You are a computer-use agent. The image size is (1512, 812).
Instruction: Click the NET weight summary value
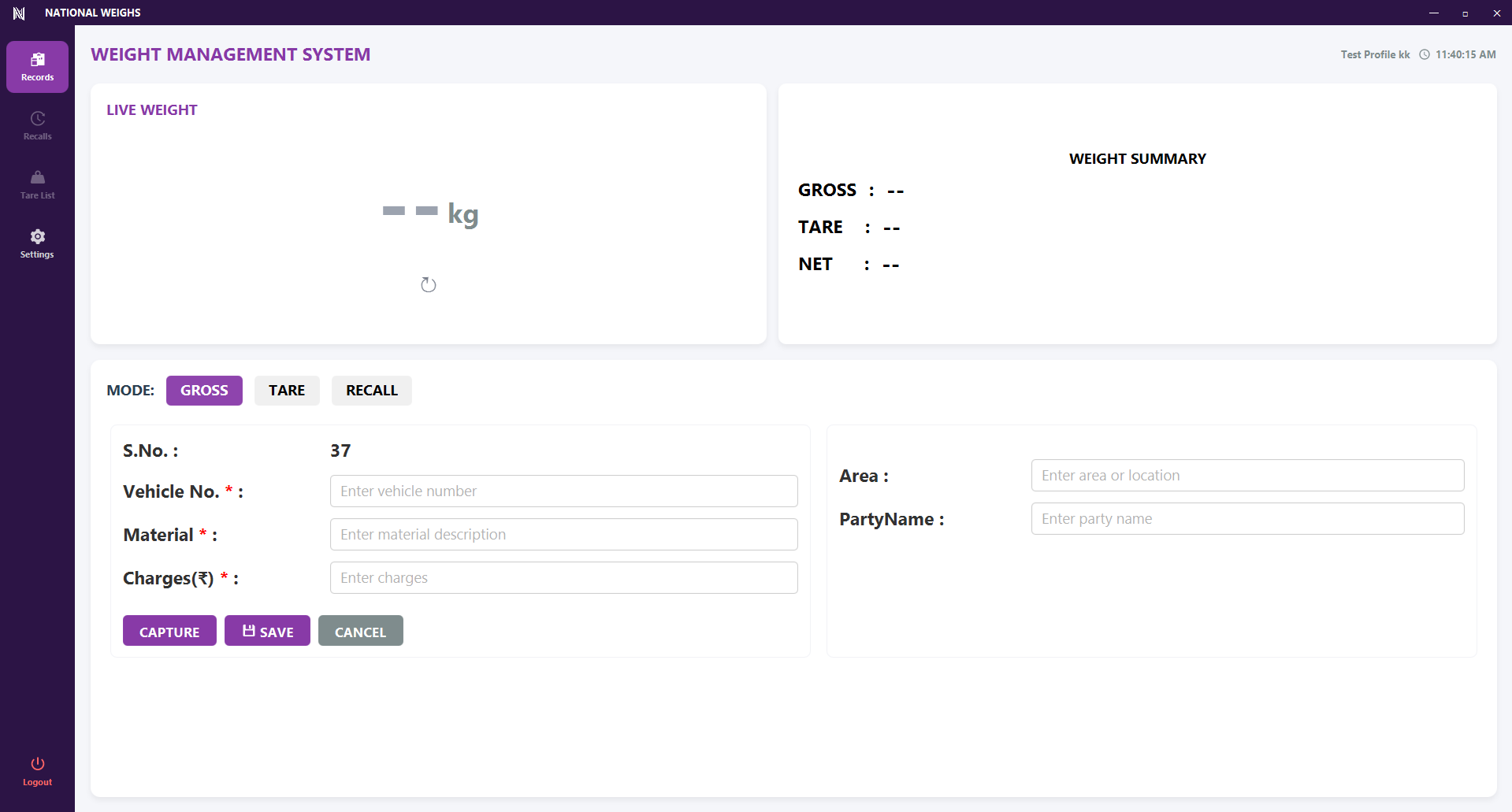pos(891,265)
